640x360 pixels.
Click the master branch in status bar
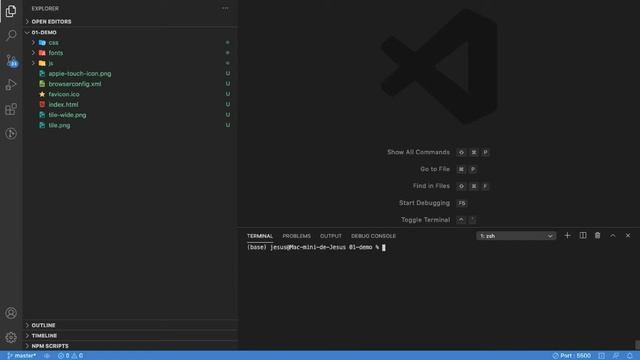coord(22,356)
